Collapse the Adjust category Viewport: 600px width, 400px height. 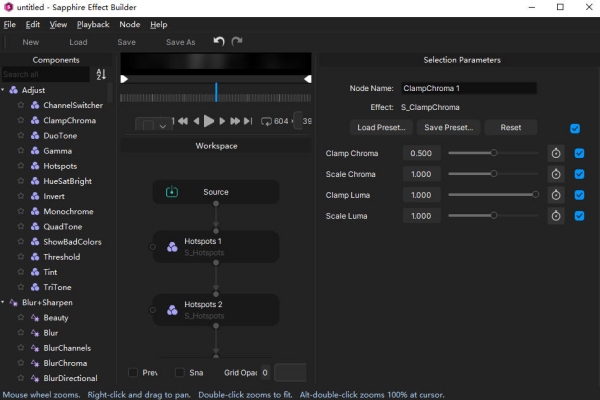pyautogui.click(x=4, y=90)
